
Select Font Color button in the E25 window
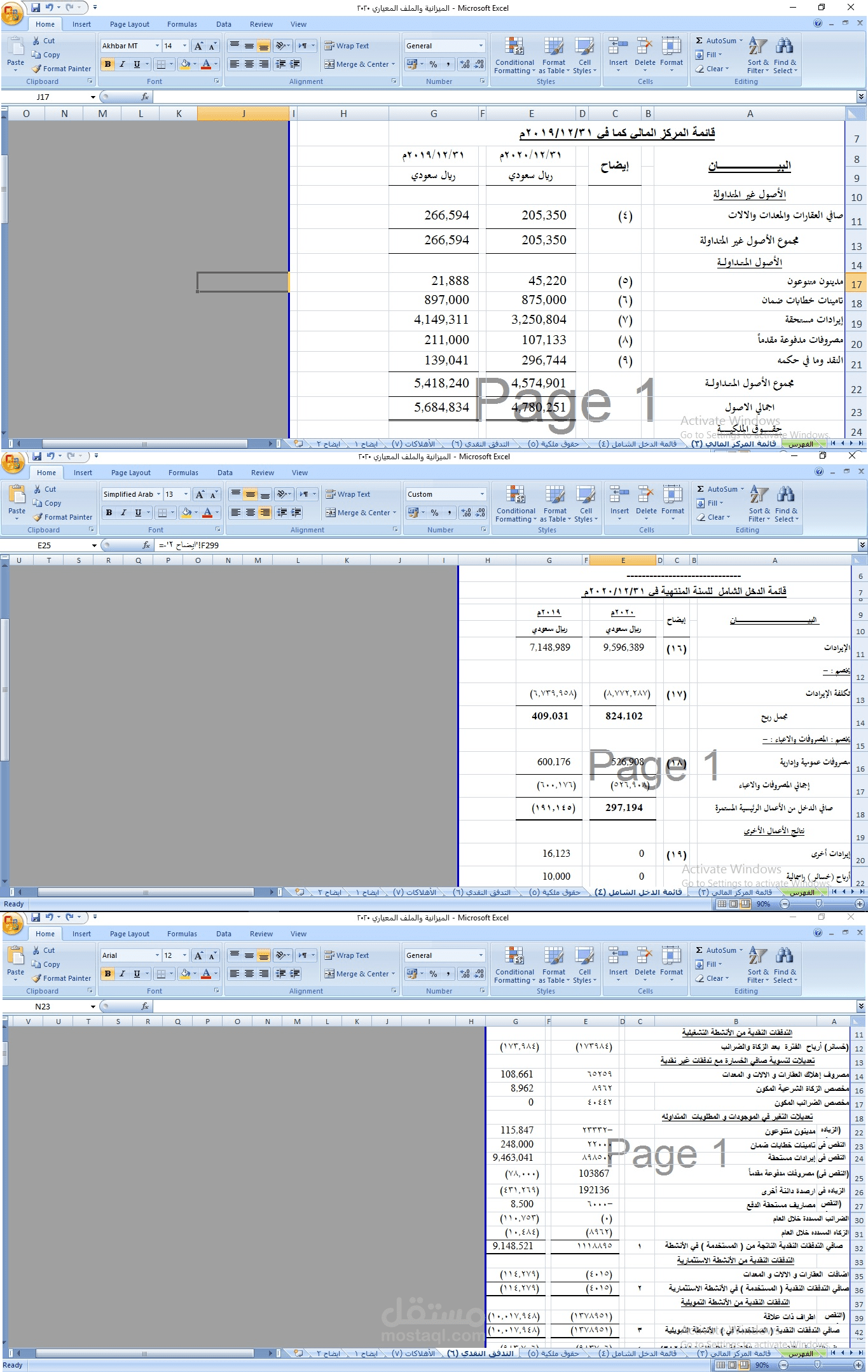point(207,513)
